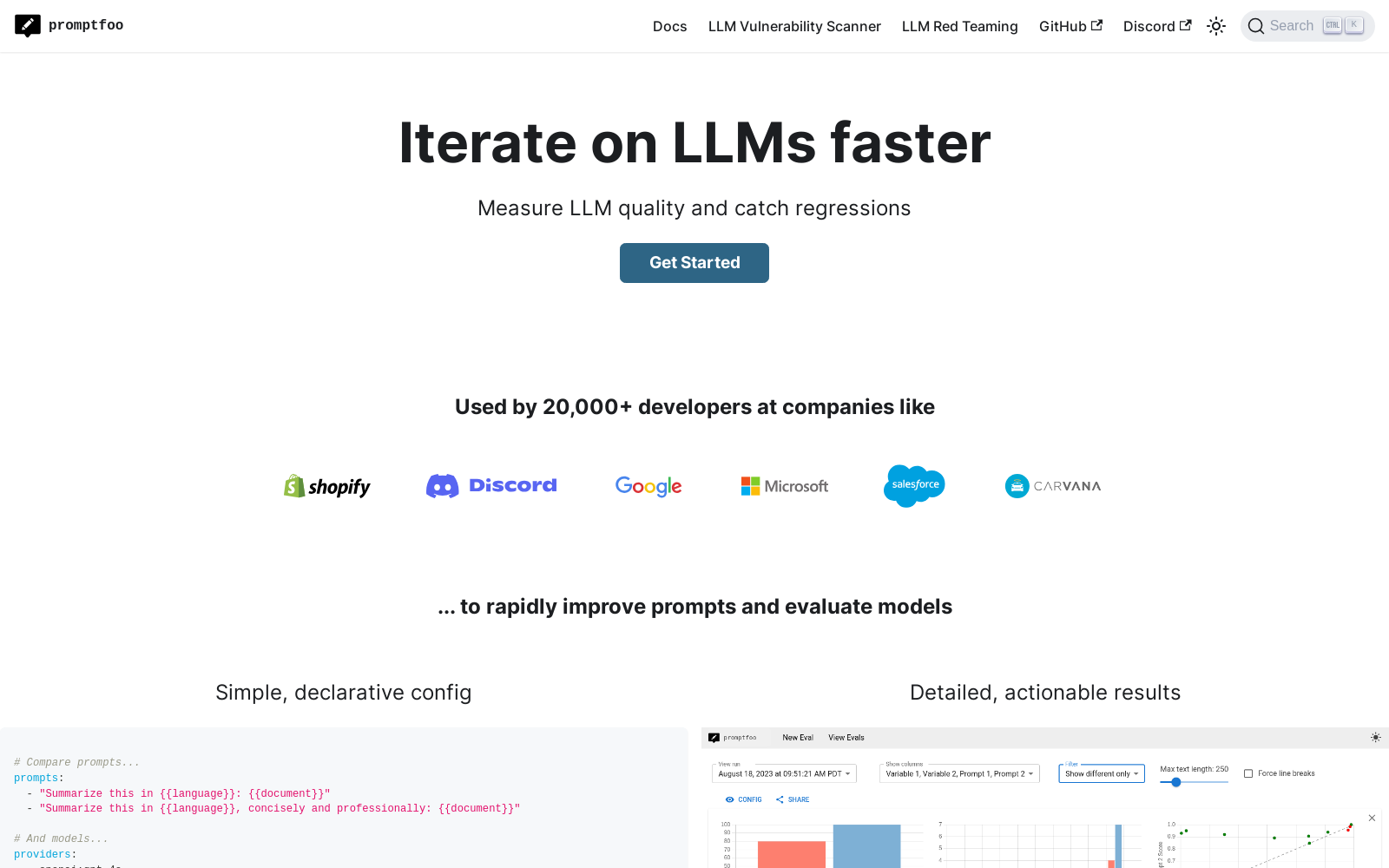Image resolution: width=1389 pixels, height=868 pixels.
Task: Click the Google logo
Action: click(x=648, y=486)
